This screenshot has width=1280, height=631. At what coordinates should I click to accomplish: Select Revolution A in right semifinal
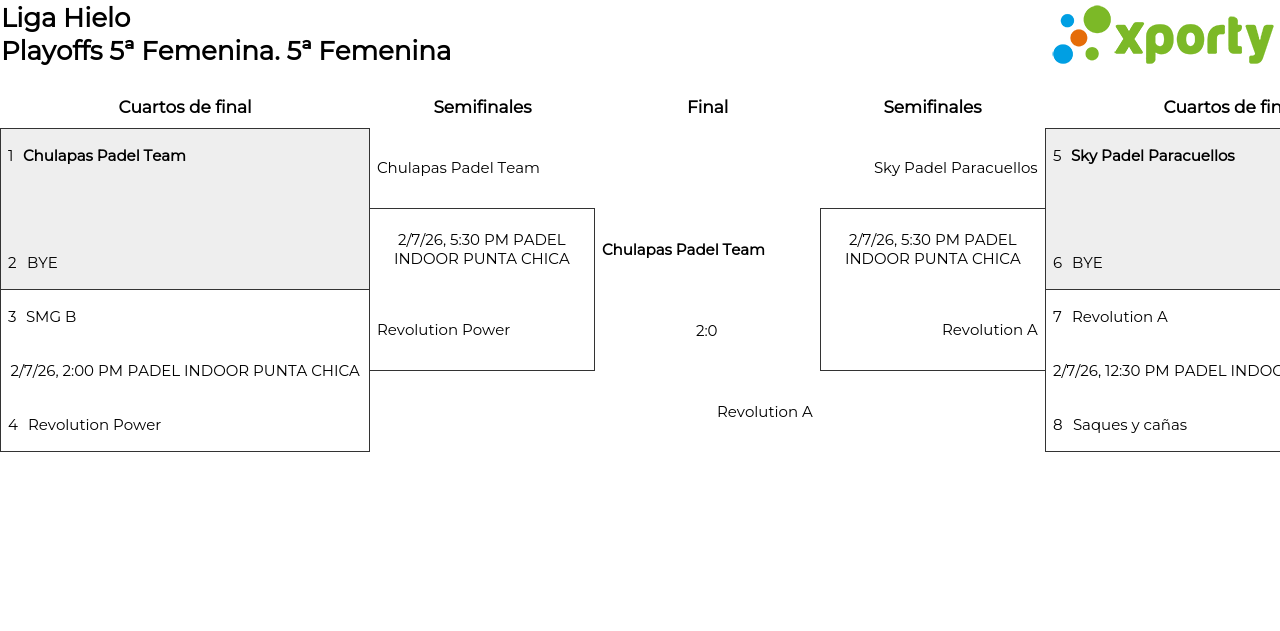click(989, 330)
